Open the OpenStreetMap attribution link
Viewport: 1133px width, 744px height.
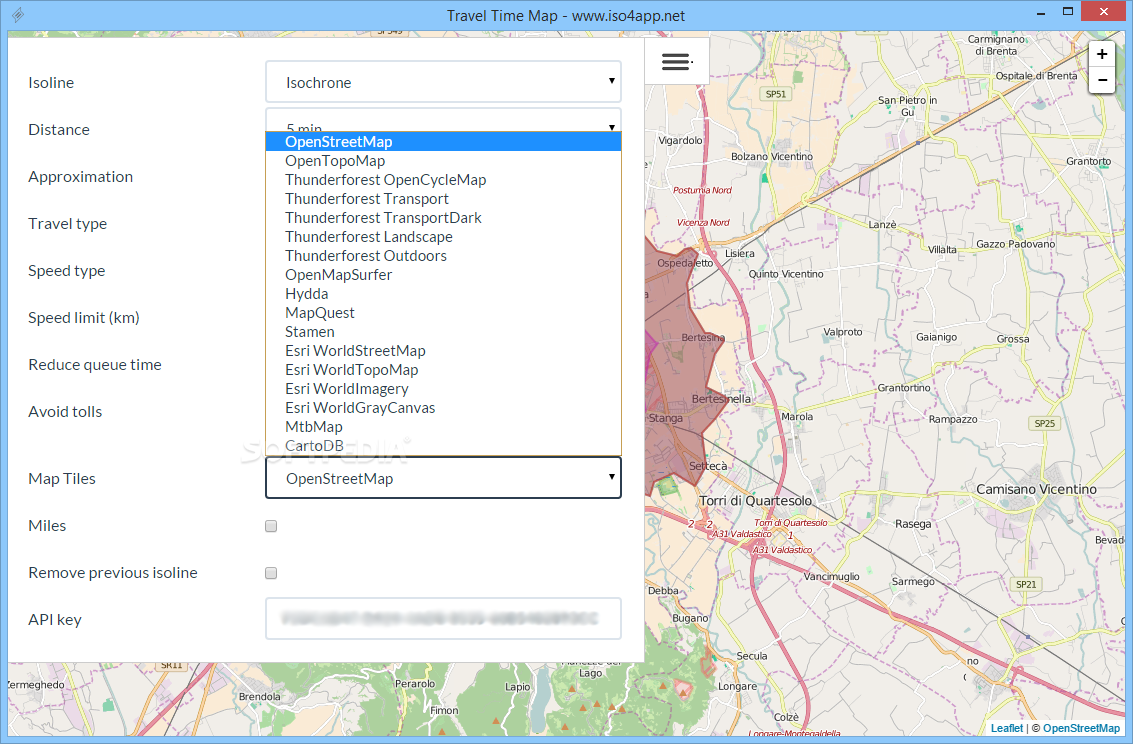[1081, 728]
